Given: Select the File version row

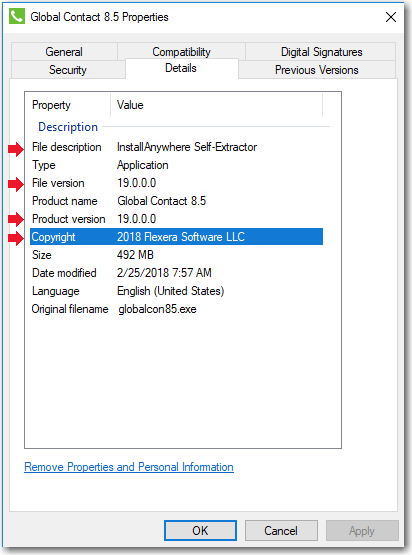Looking at the screenshot, I should pyautogui.click(x=177, y=183).
